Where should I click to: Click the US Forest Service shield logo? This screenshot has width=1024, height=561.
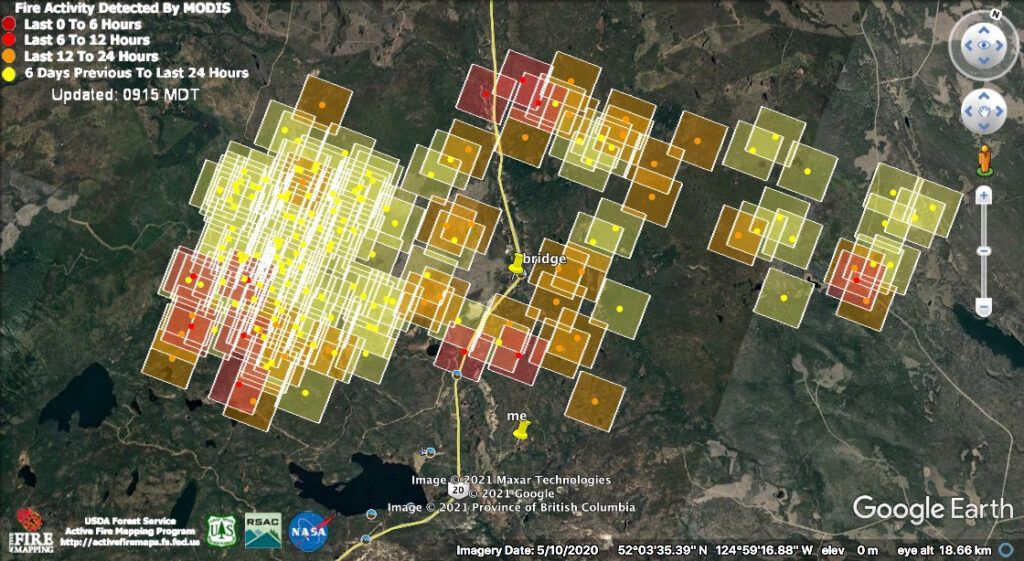coord(221,531)
